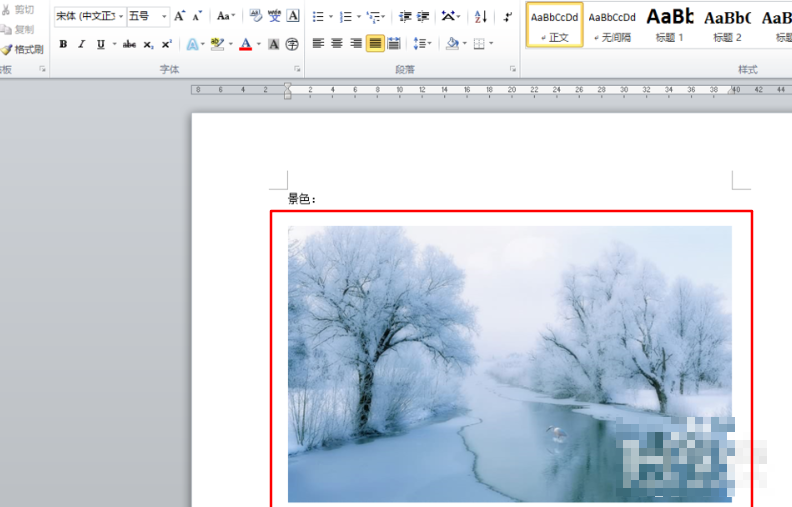The height and width of the screenshot is (507, 792).
Task: Grow font size with the large A icon
Action: pos(179,16)
